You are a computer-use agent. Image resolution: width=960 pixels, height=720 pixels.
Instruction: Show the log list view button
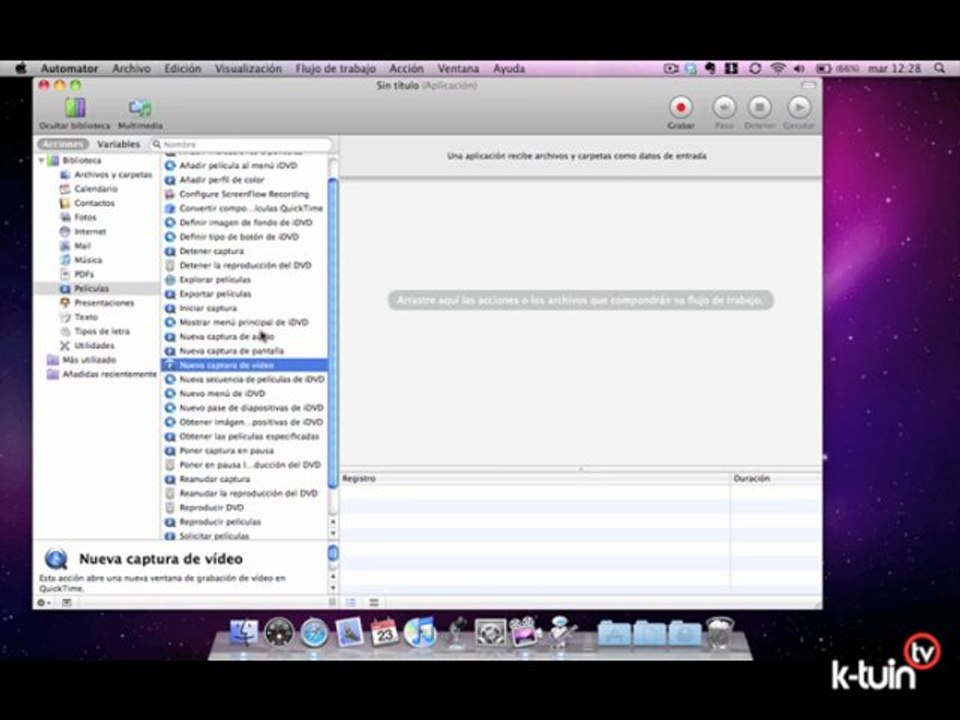[x=351, y=602]
